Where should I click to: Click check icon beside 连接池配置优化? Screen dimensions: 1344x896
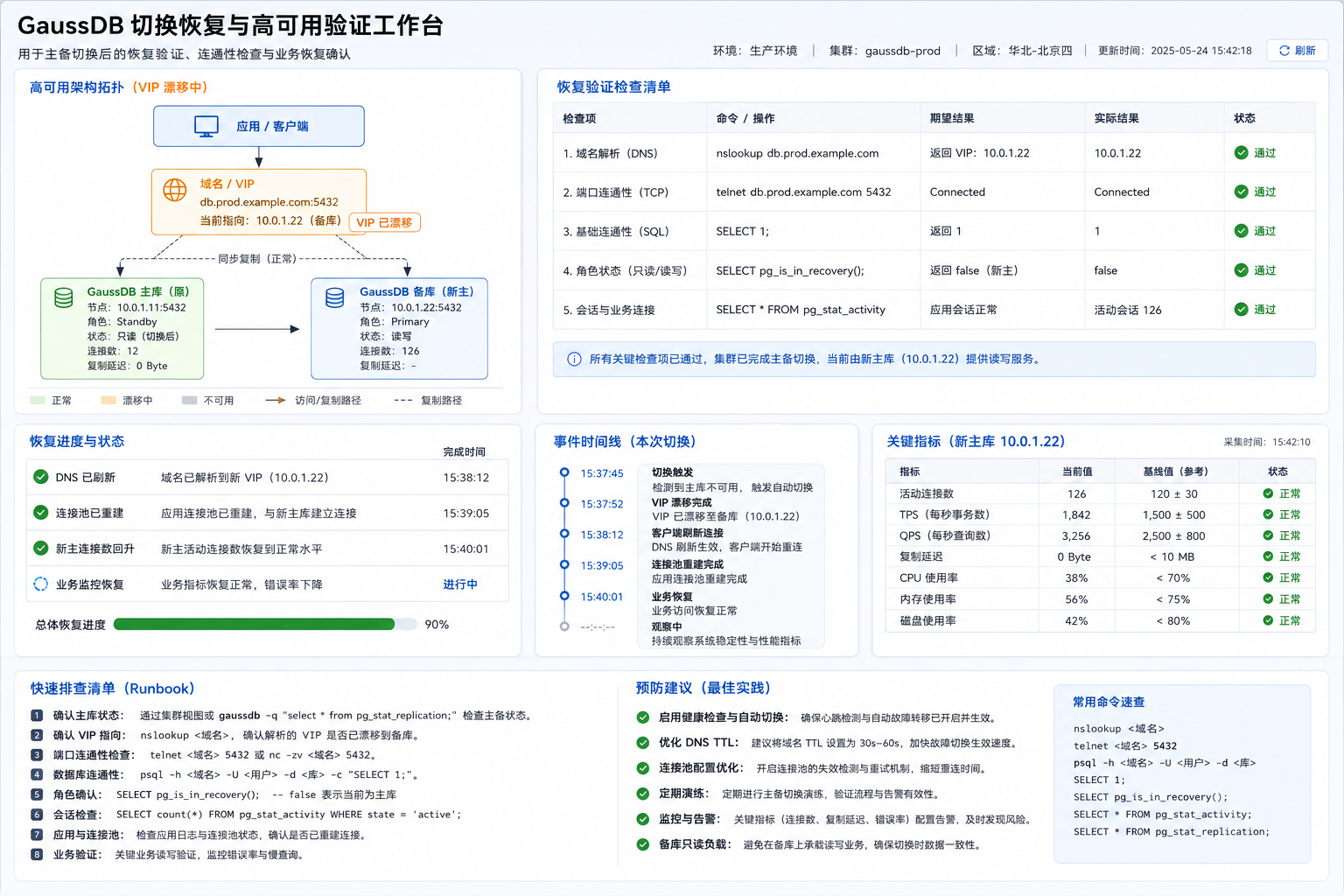click(x=643, y=768)
